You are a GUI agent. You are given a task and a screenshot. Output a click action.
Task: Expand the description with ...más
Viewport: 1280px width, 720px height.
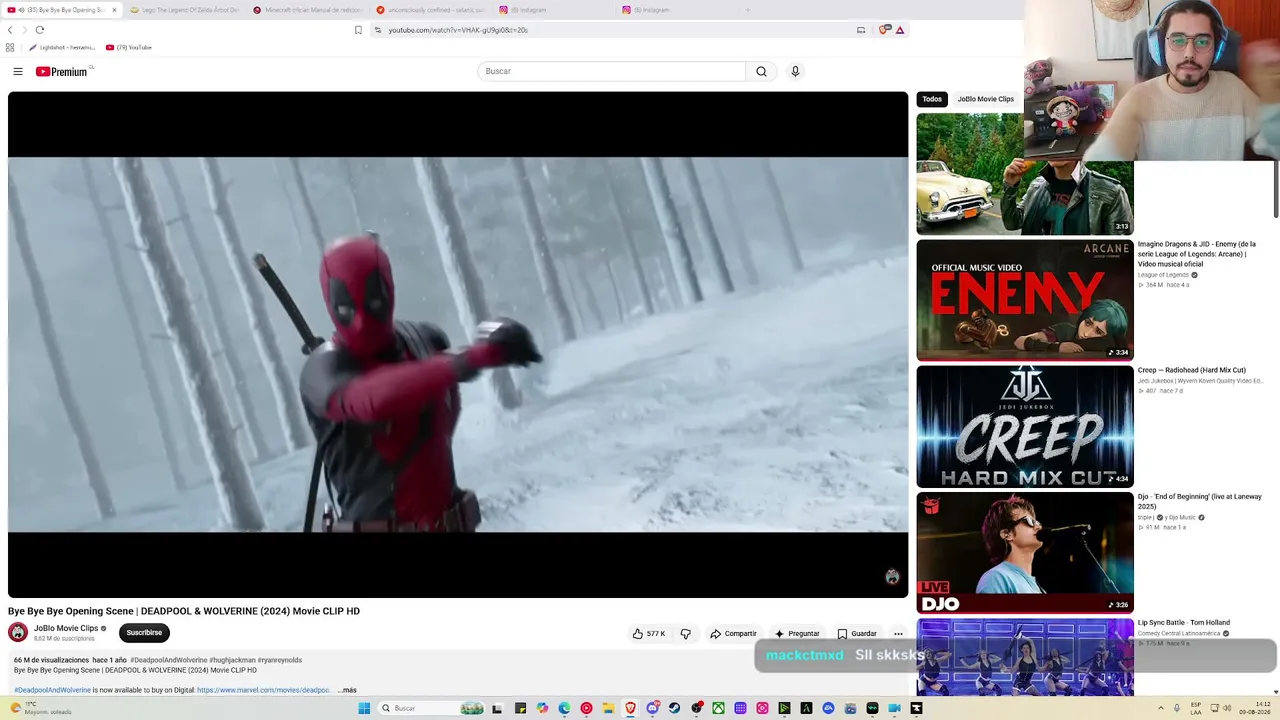(x=347, y=690)
